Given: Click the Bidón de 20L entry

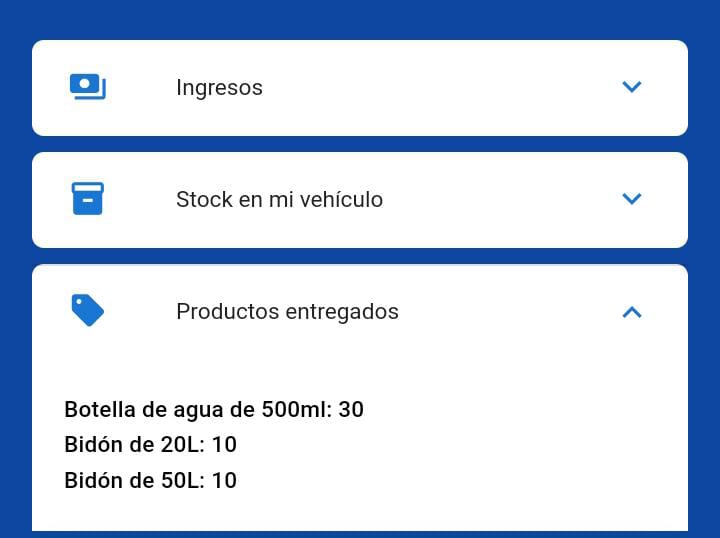Looking at the screenshot, I should [x=151, y=444].
